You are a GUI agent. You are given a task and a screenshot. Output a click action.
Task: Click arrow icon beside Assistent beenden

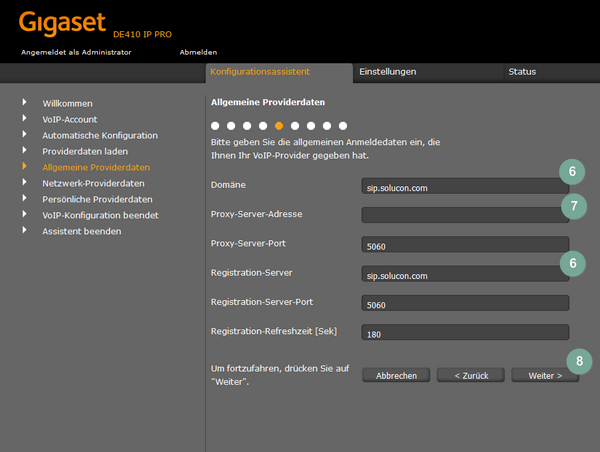click(x=25, y=231)
